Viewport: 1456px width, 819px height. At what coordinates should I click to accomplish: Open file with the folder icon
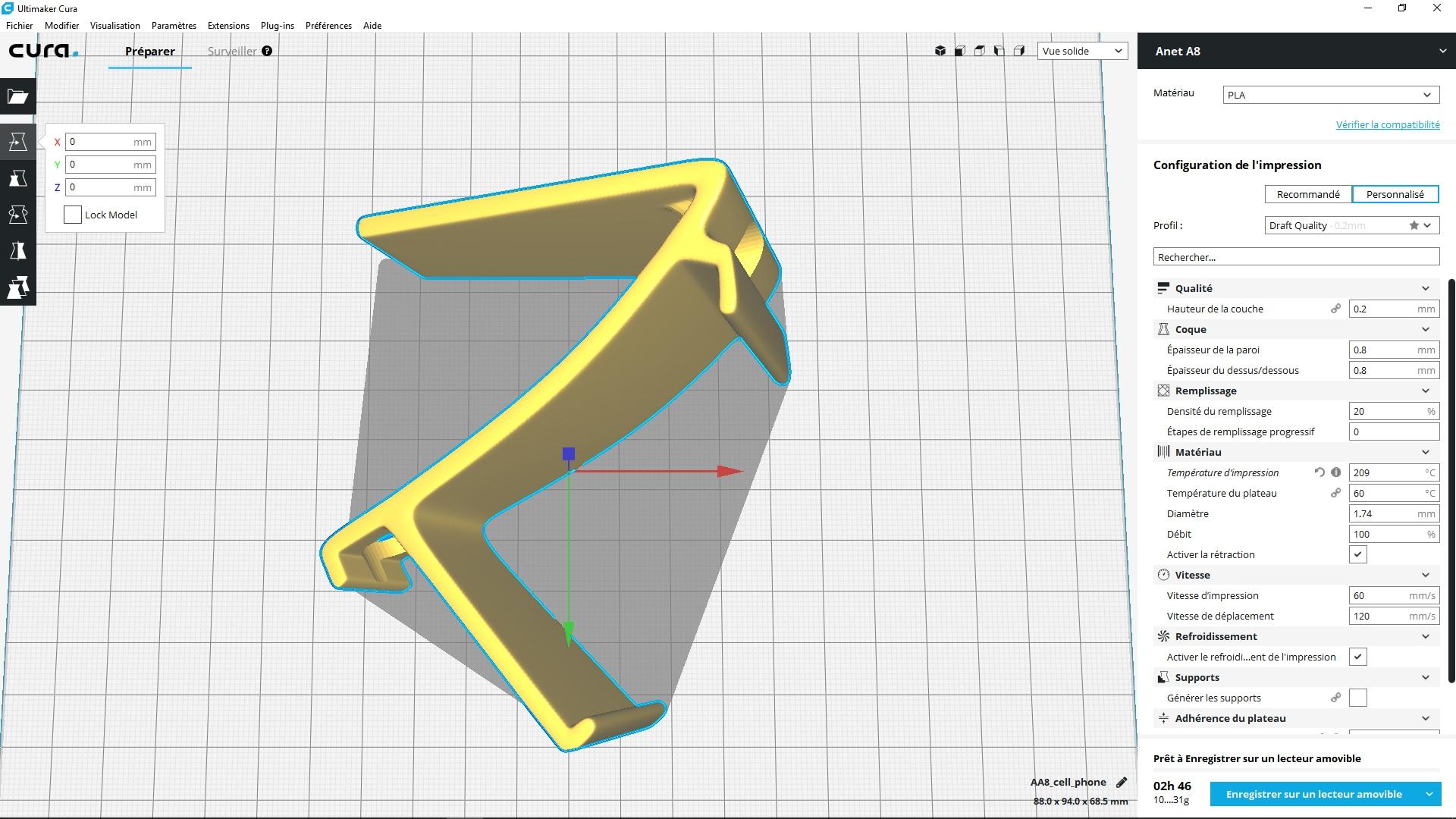[x=18, y=96]
